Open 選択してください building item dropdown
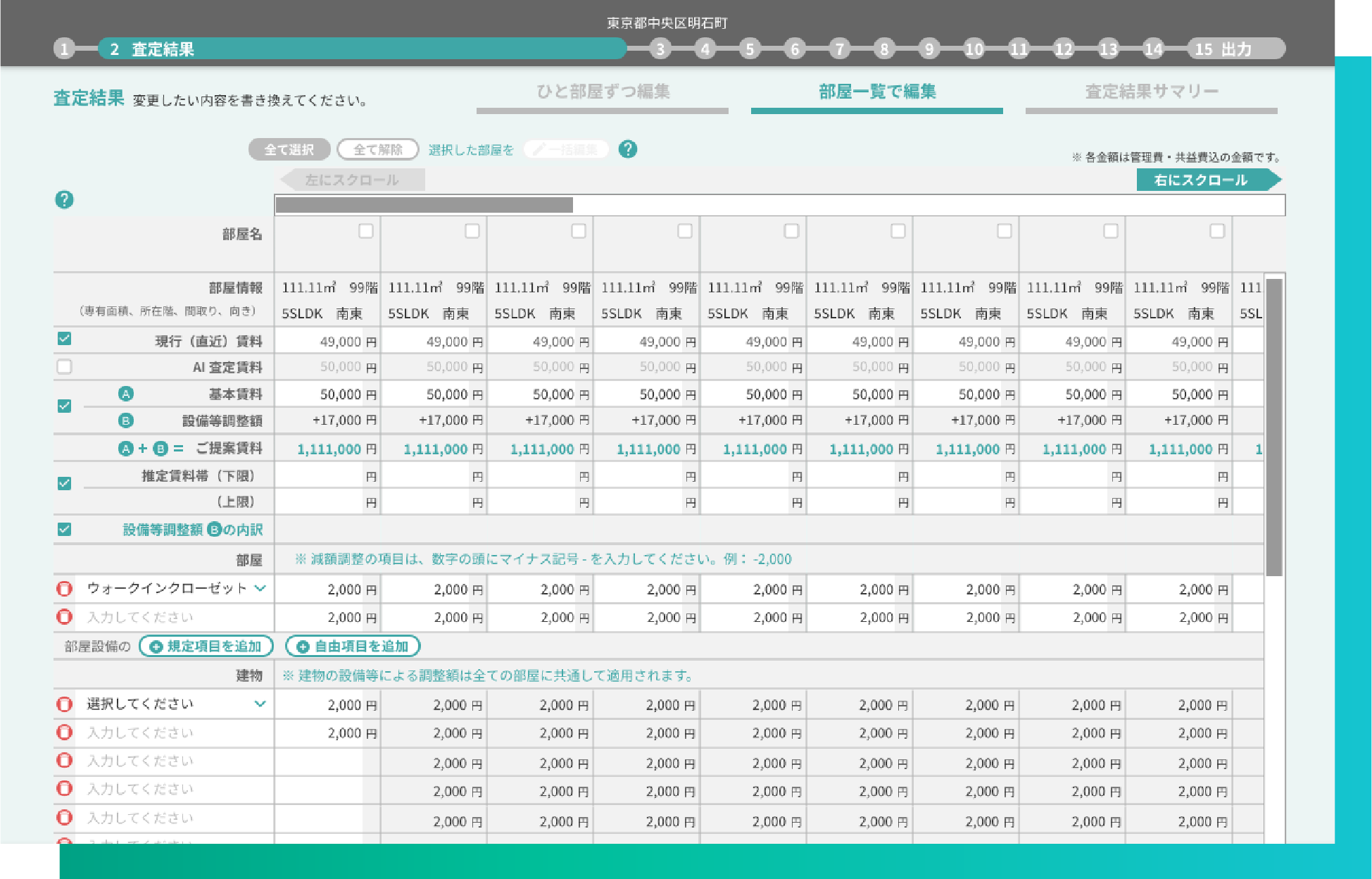Screen dimensions: 1372x879 click(x=260, y=704)
